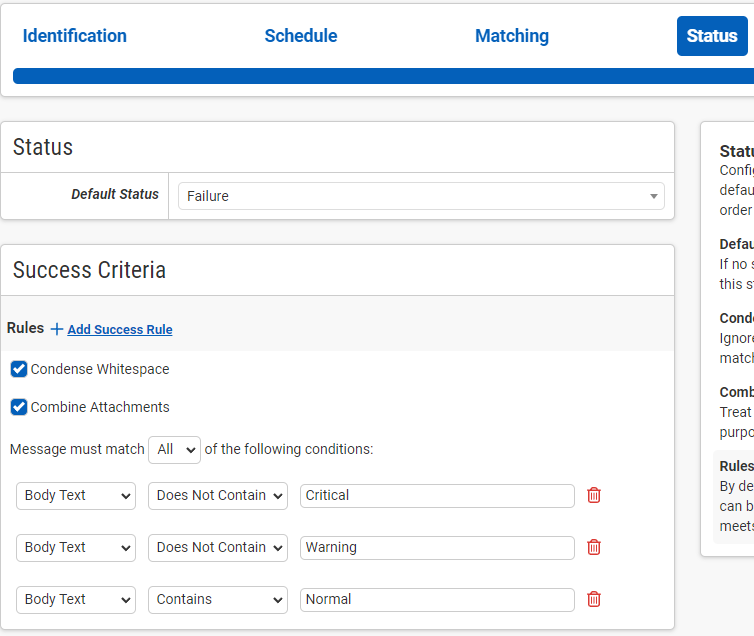The height and width of the screenshot is (636, 754).
Task: Open the Contains operator dropdown for Normal
Action: click(x=218, y=599)
